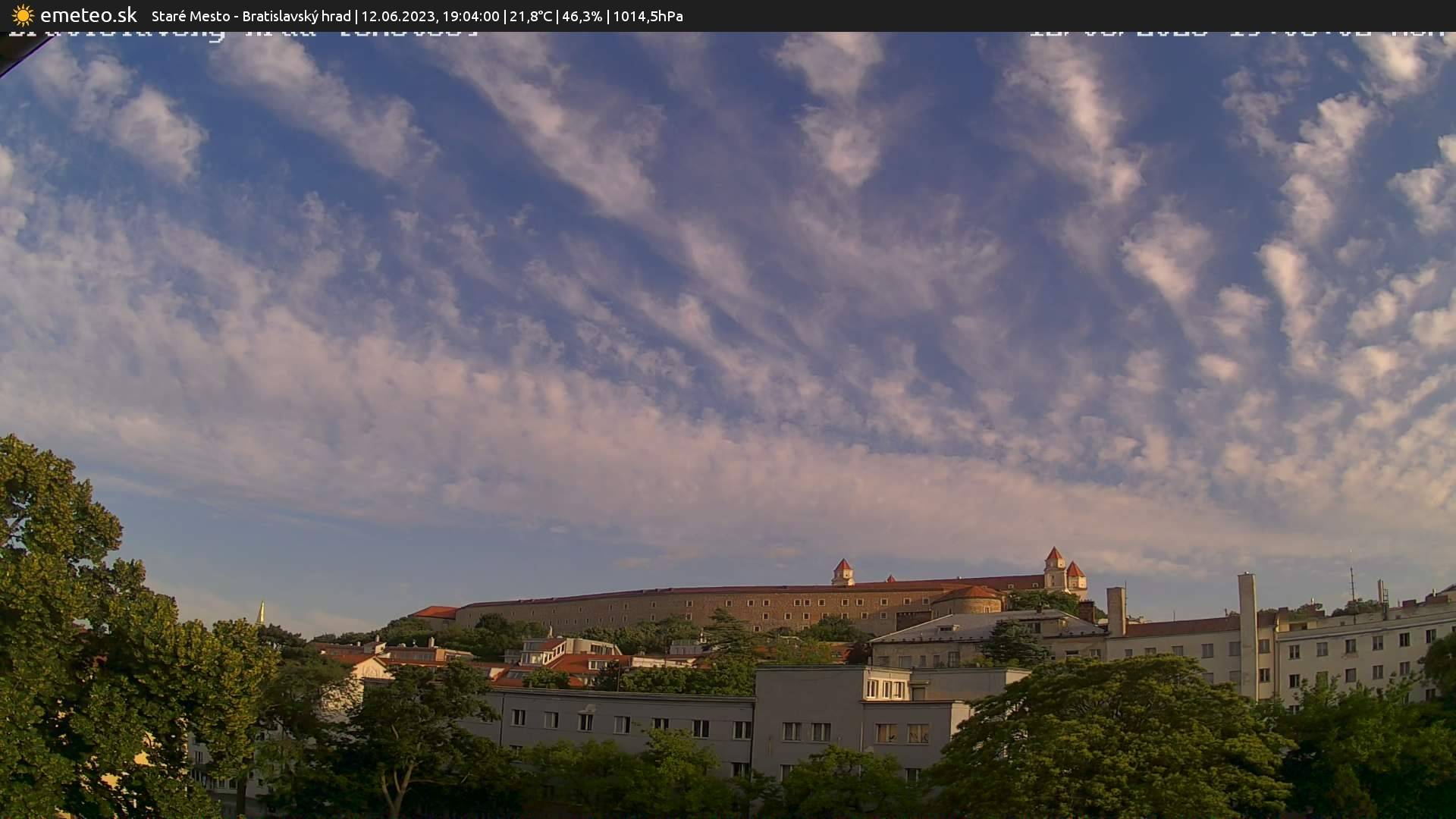Click the date and time '12.06.2023, 19:04:00'
The width and height of the screenshot is (1456, 819).
tap(430, 16)
